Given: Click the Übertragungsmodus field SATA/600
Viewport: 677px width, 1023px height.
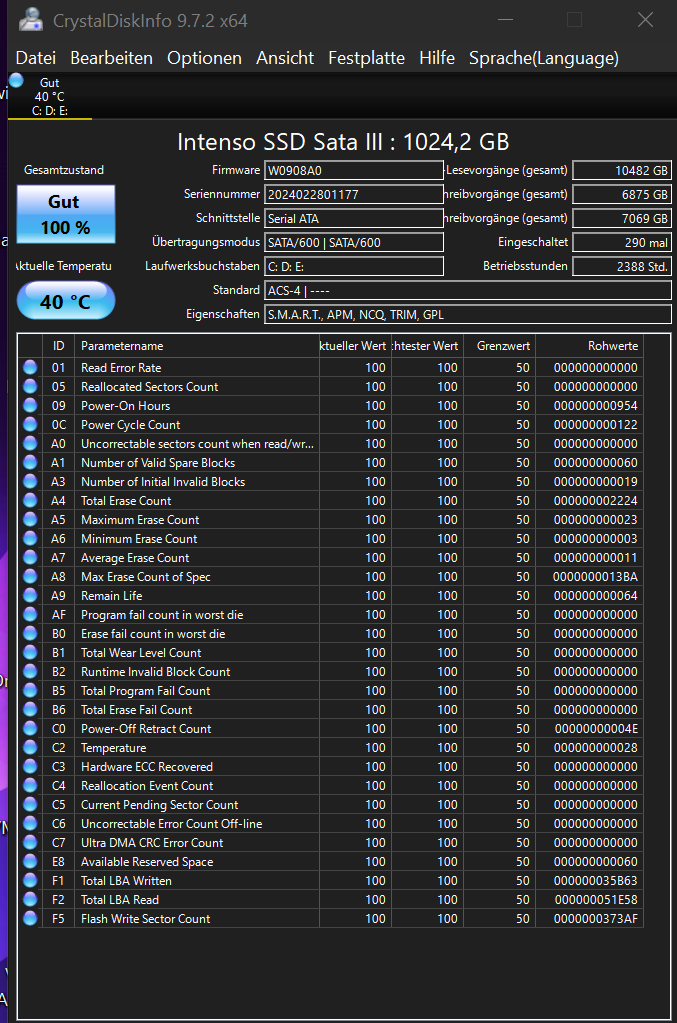Looking at the screenshot, I should (x=354, y=243).
